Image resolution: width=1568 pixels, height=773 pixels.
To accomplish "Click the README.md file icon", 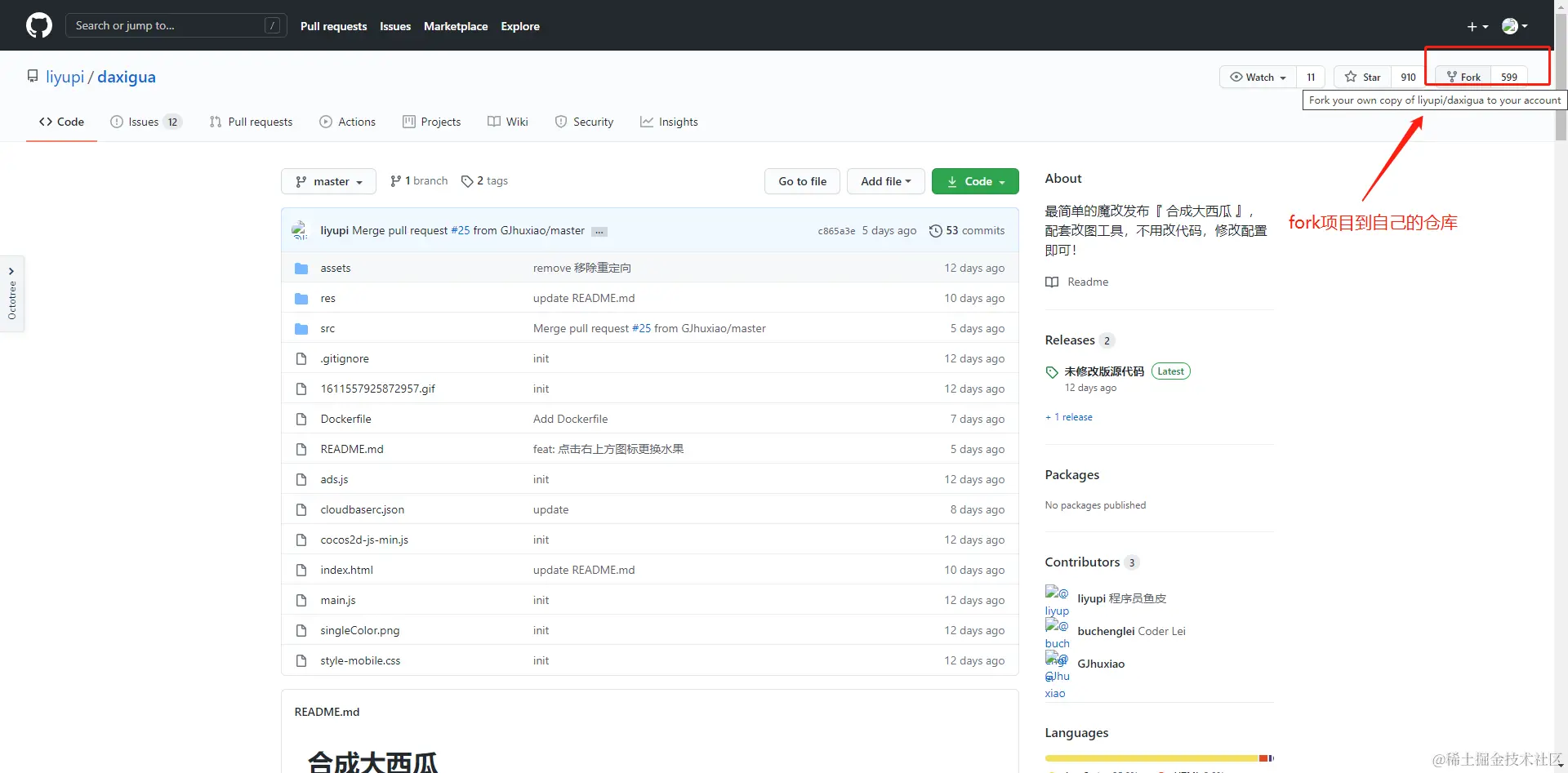I will pyautogui.click(x=301, y=449).
